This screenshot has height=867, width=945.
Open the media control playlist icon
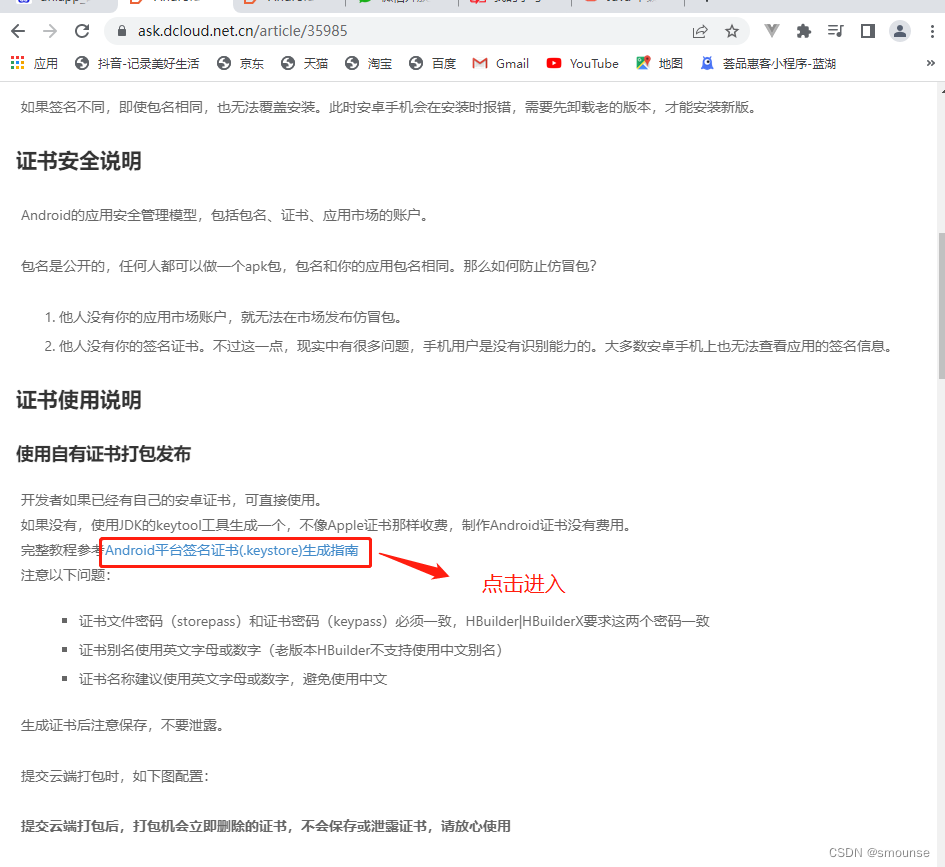click(835, 31)
